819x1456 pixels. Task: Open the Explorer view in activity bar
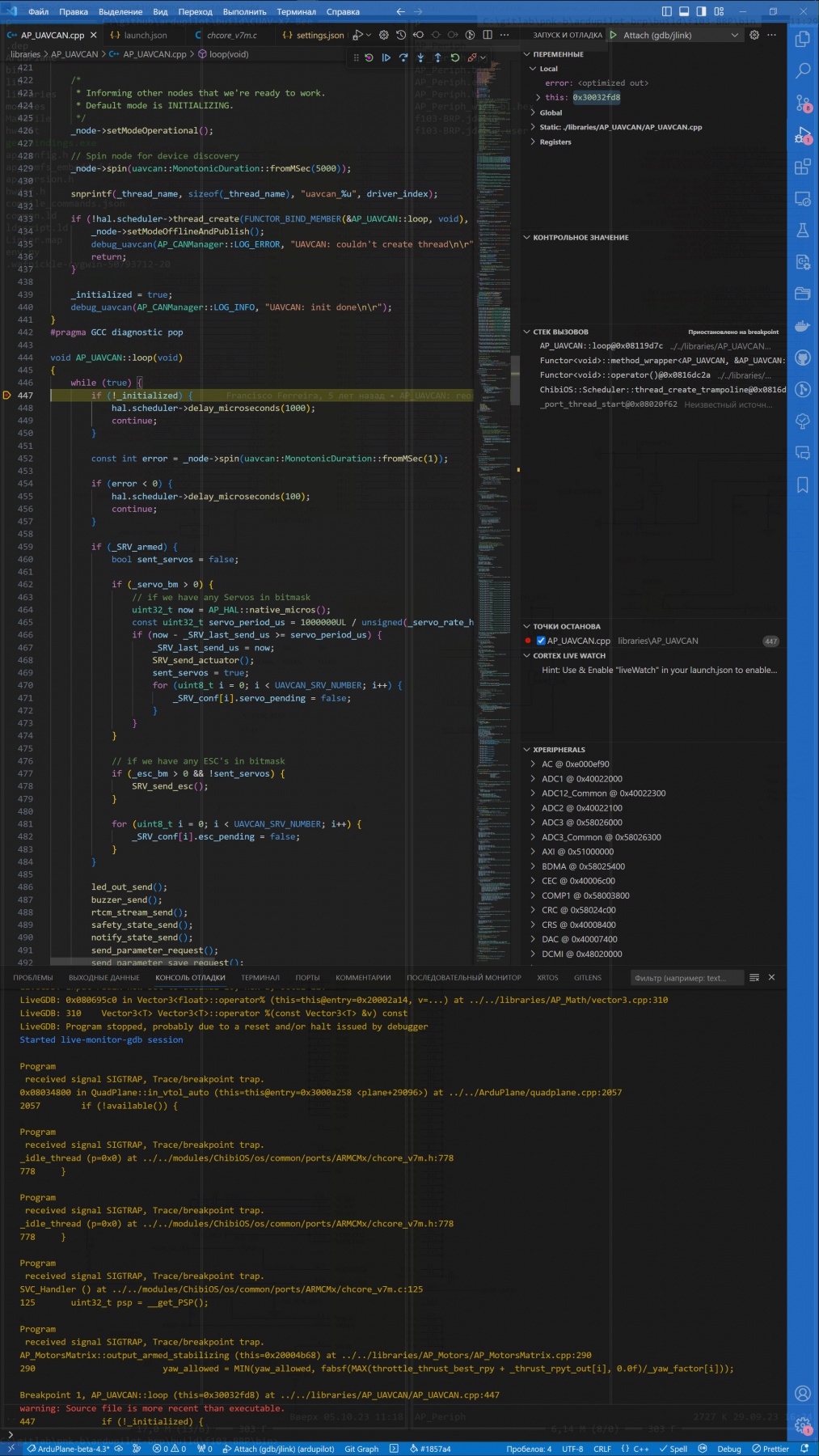pos(803,39)
